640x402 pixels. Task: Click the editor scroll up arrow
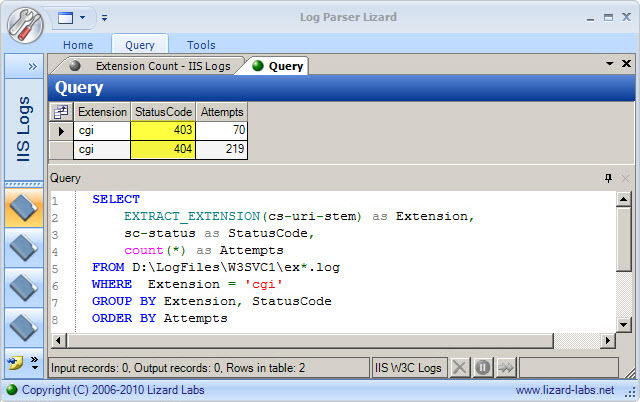tap(624, 199)
